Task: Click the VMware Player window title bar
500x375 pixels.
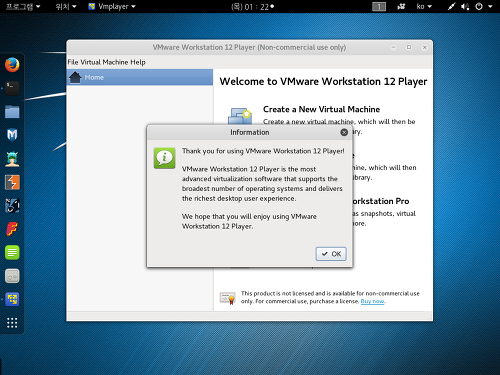Action: (249, 47)
